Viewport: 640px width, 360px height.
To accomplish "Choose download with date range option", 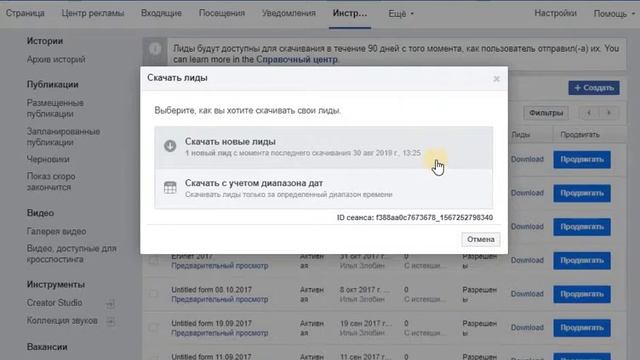I will 324,189.
